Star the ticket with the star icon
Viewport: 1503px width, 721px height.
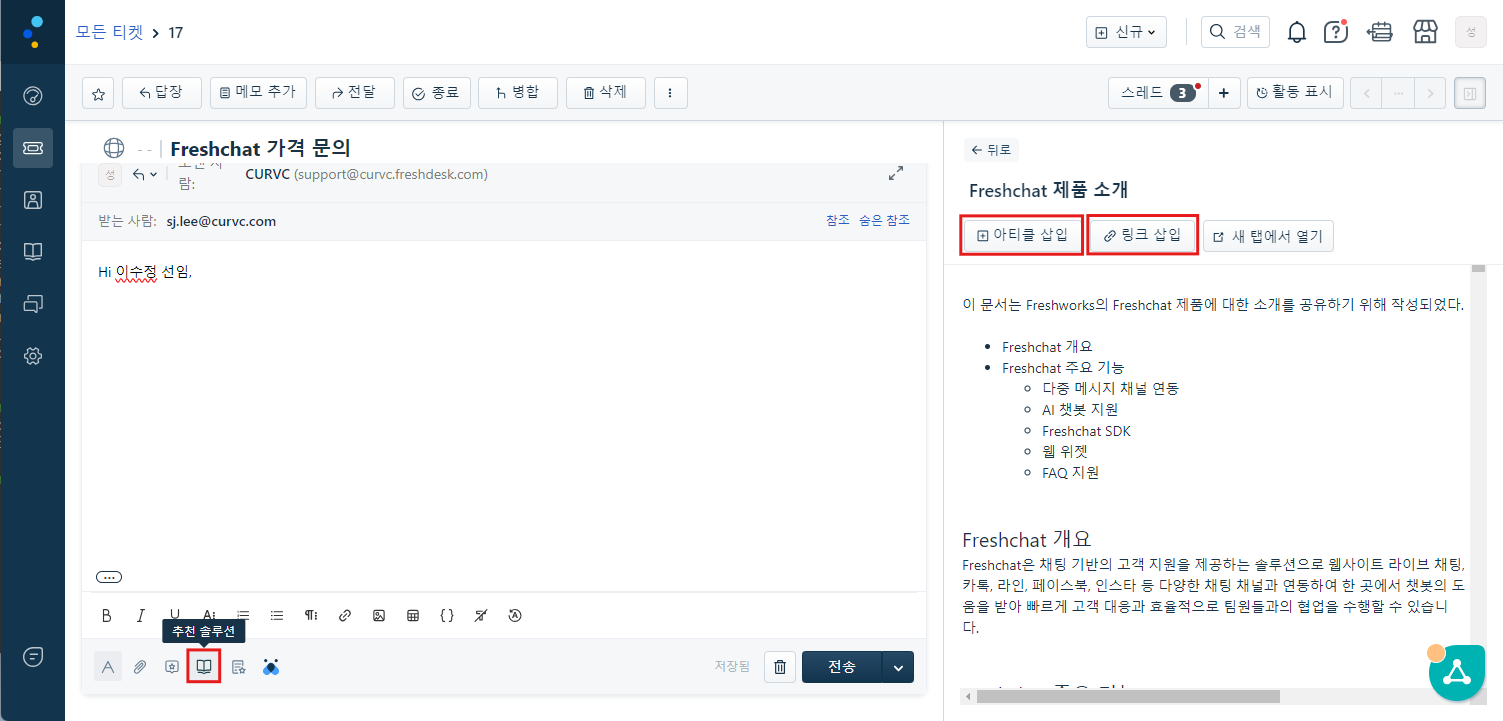point(98,93)
